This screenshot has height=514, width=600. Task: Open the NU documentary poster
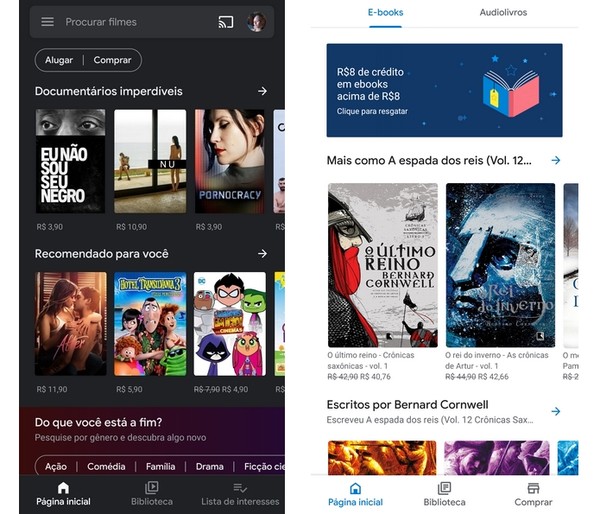pyautogui.click(x=150, y=161)
